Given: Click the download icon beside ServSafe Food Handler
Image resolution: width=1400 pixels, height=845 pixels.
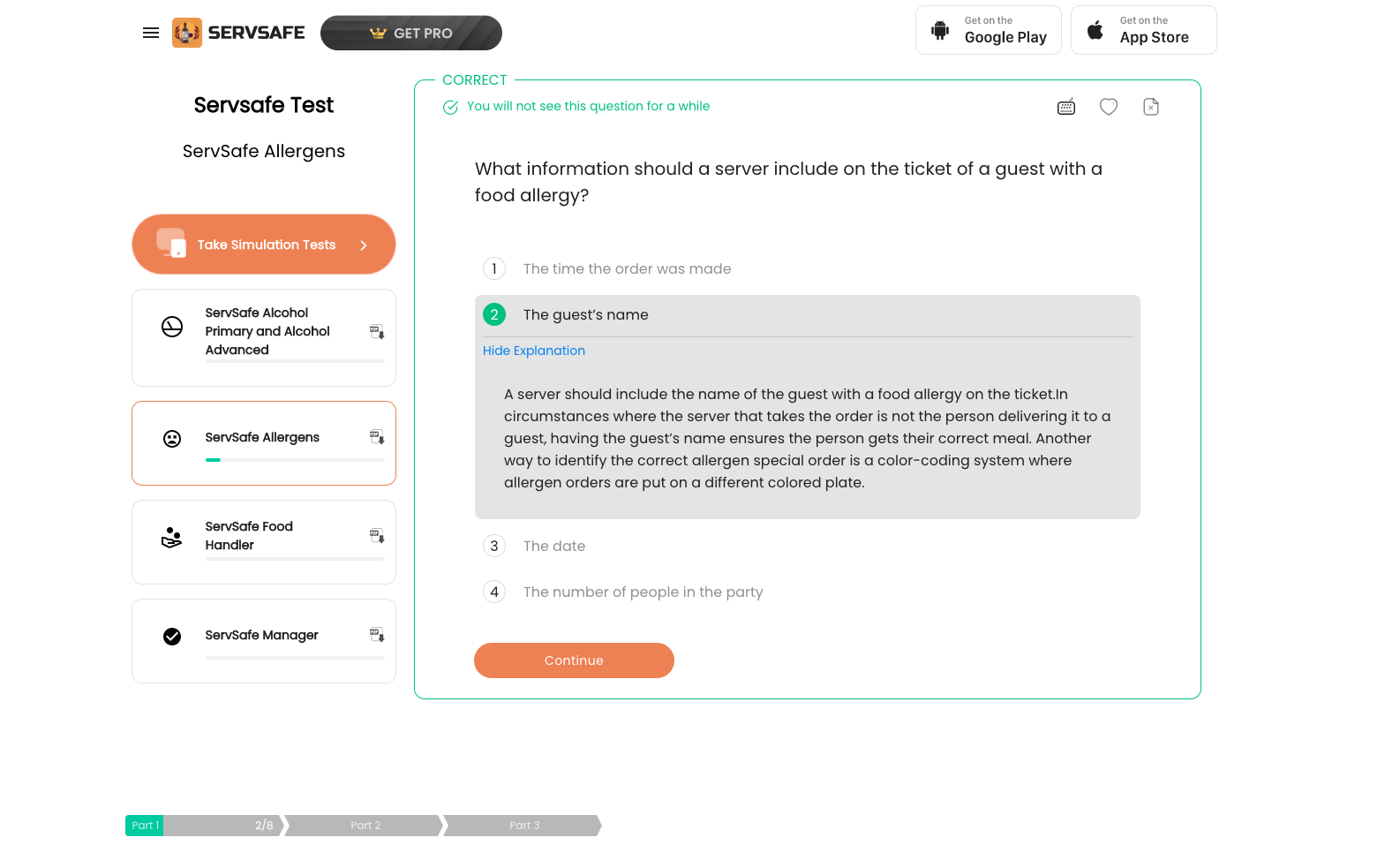Looking at the screenshot, I should pos(377,536).
